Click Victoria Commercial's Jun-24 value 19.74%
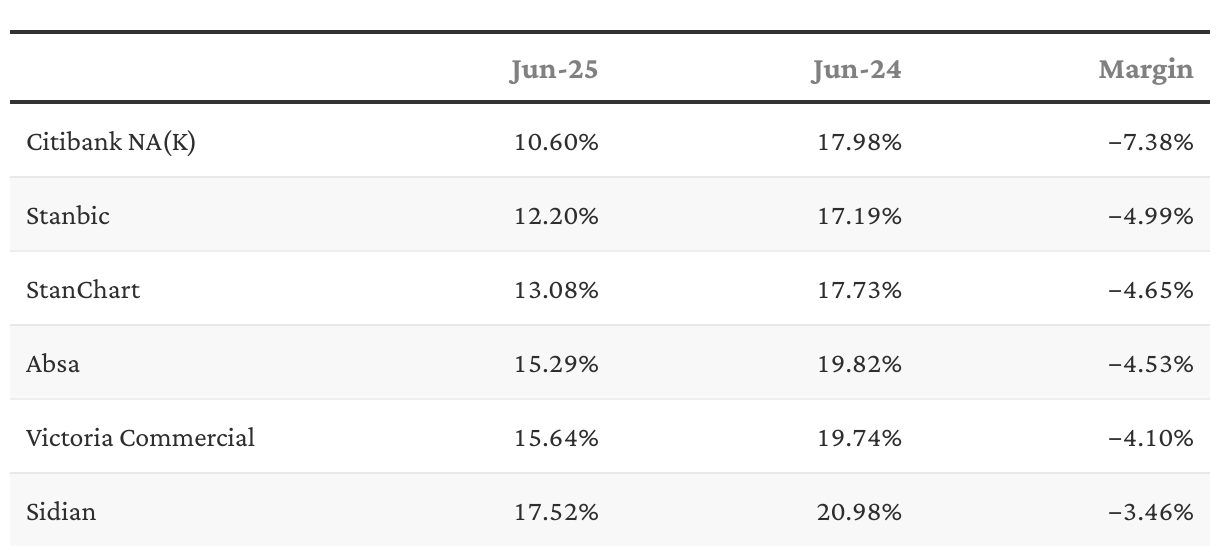The image size is (1220, 556). pos(859,438)
